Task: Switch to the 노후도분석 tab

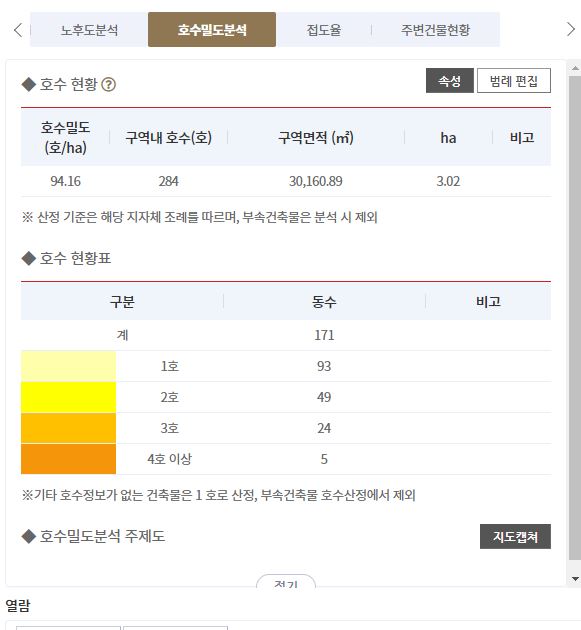Action: pyautogui.click(x=89, y=30)
